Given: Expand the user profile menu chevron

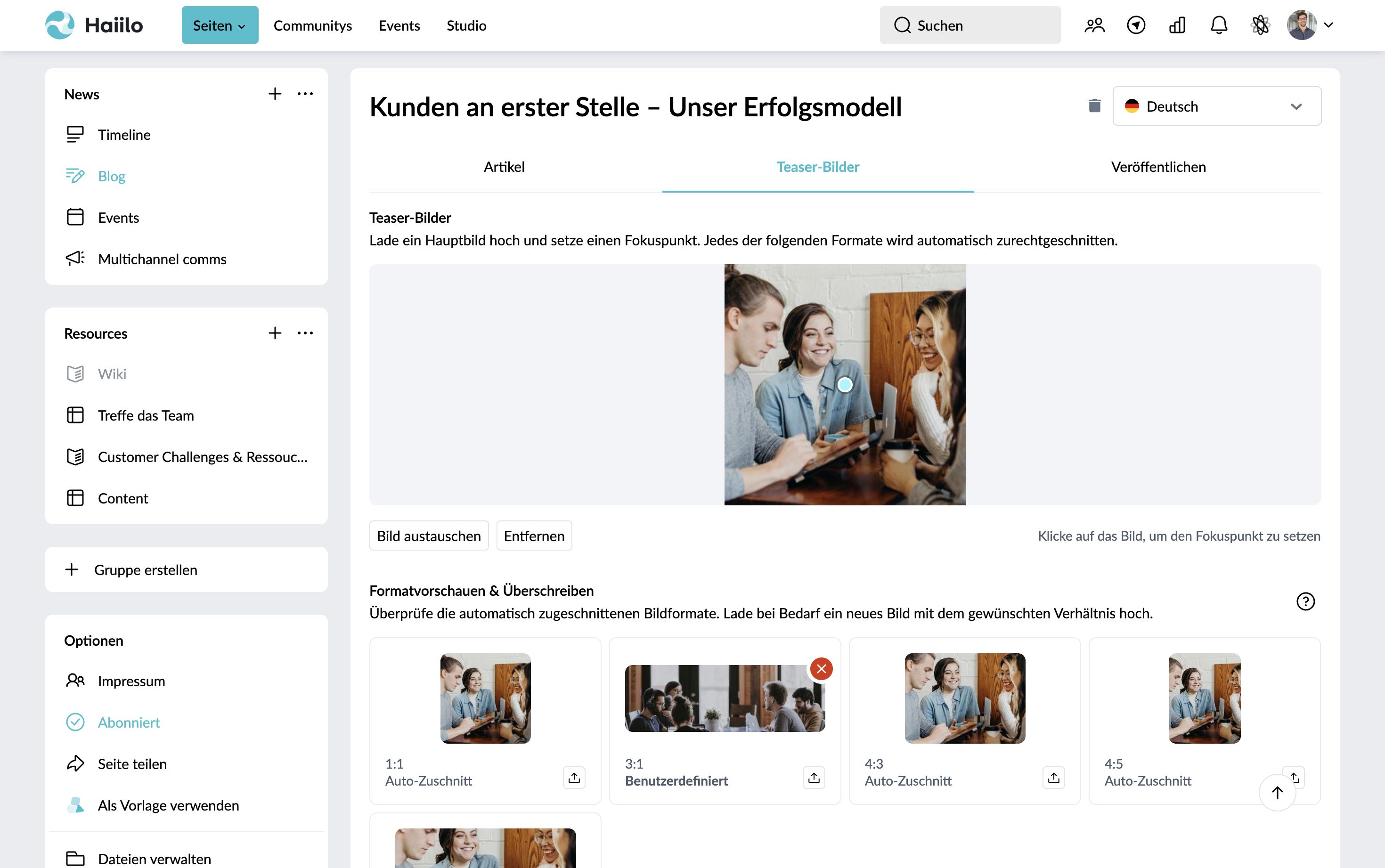Looking at the screenshot, I should (1329, 25).
